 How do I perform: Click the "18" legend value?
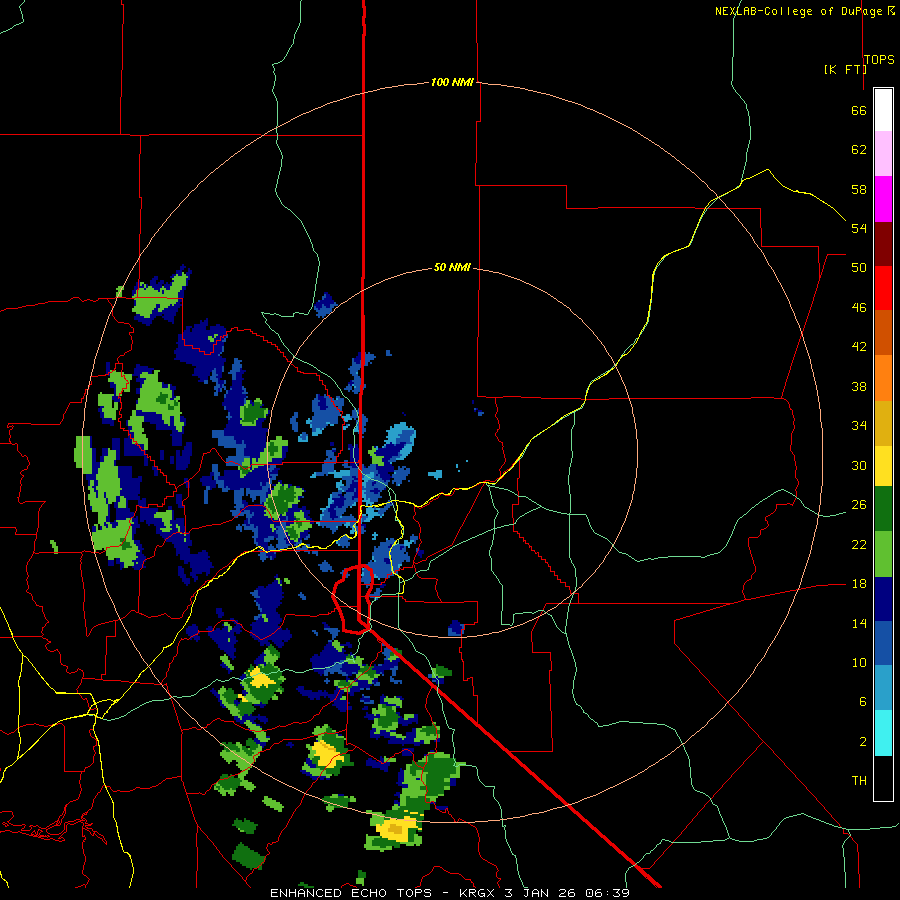(859, 584)
